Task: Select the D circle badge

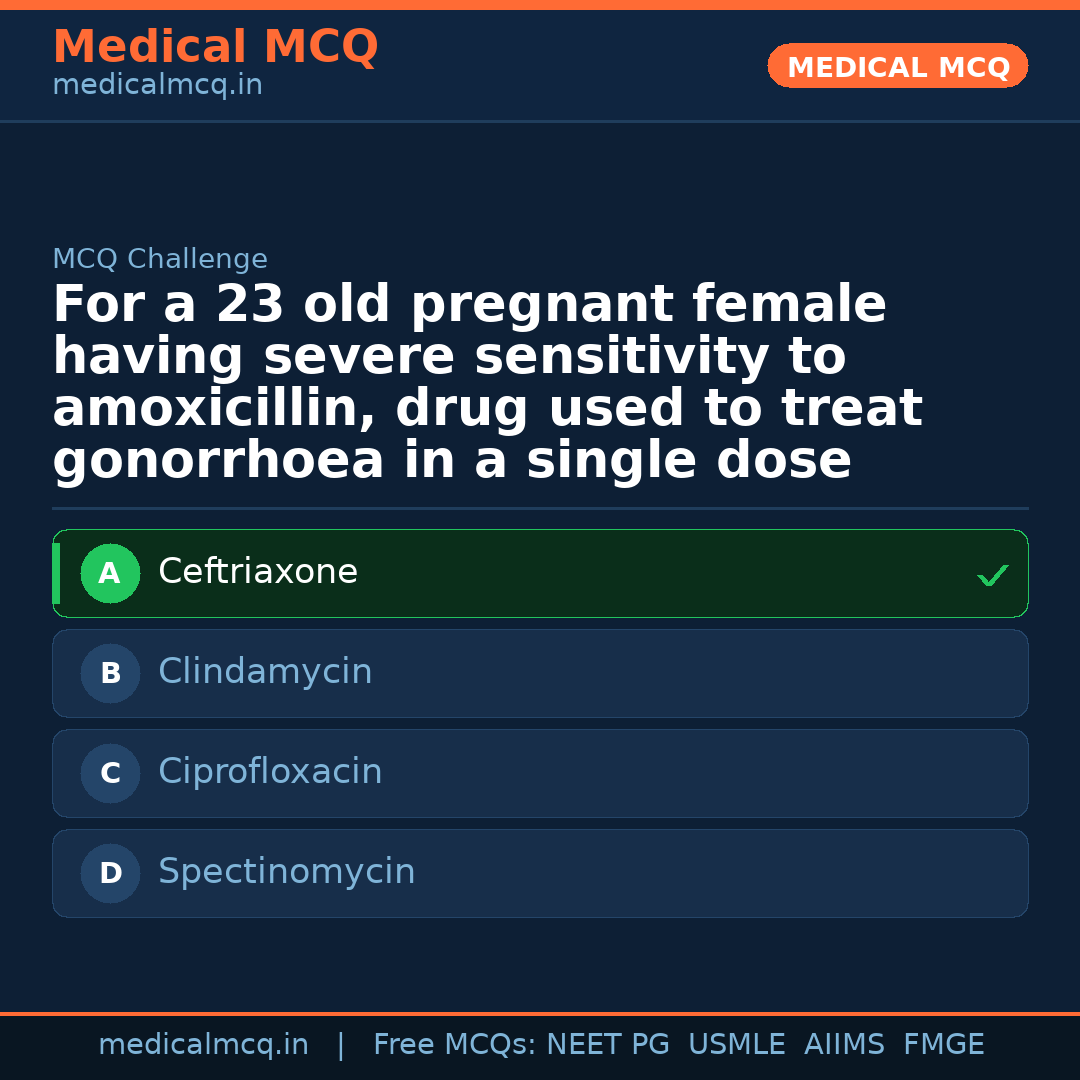Action: (x=110, y=874)
